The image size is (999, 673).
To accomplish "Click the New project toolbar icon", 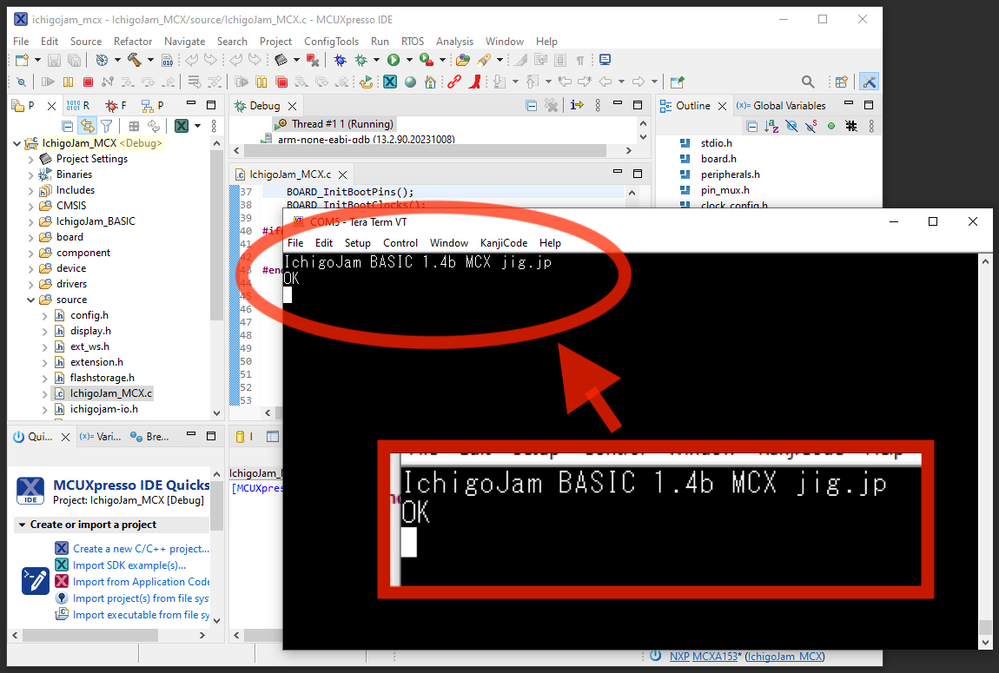I will click(x=22, y=60).
